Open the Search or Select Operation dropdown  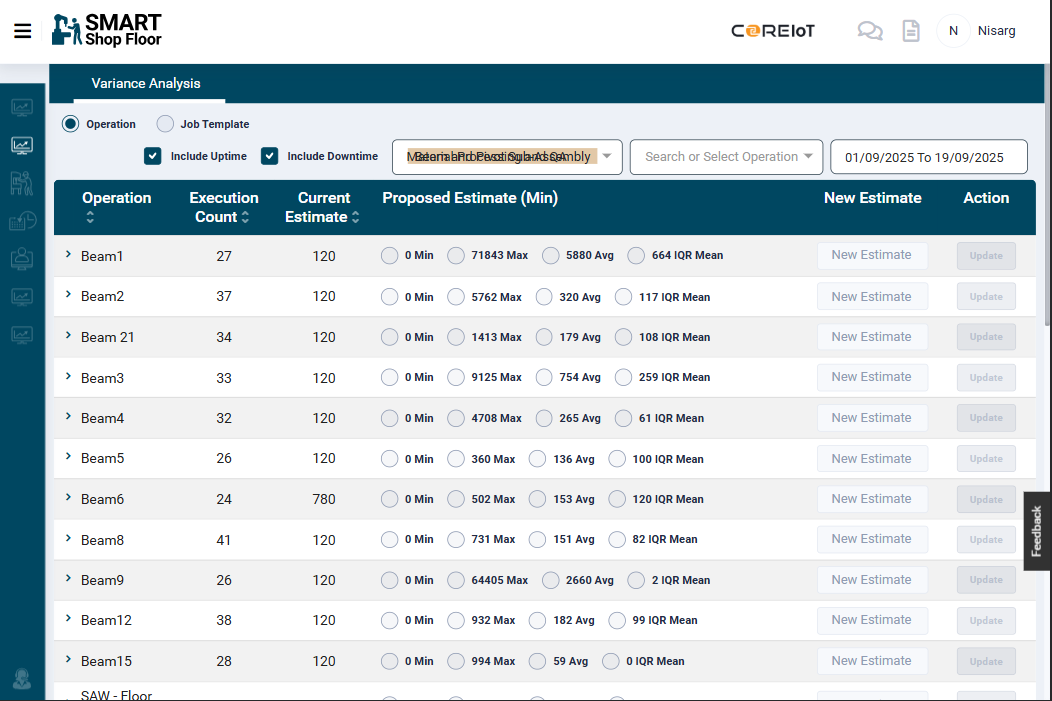click(726, 157)
